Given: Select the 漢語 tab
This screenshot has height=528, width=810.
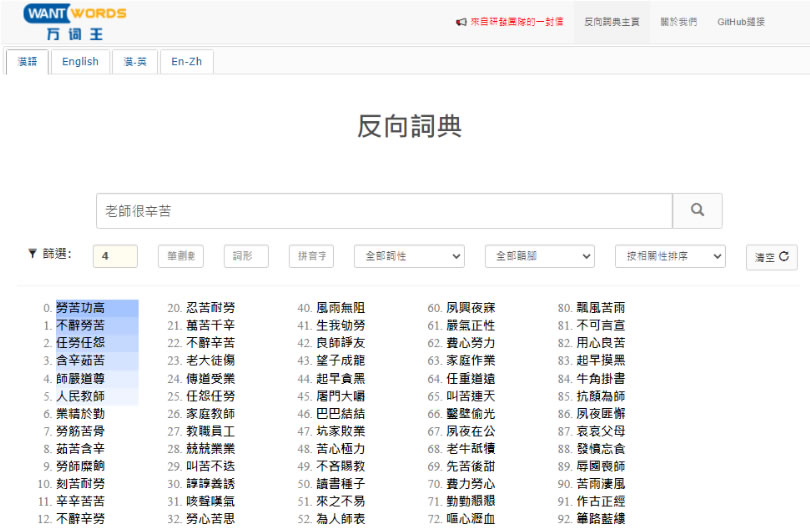Looking at the screenshot, I should [27, 61].
